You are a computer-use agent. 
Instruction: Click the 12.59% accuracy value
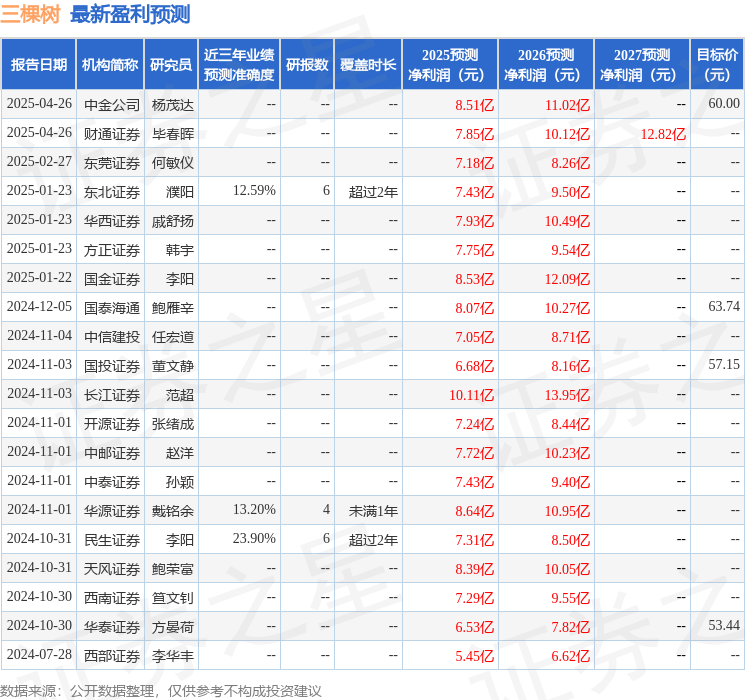254,190
